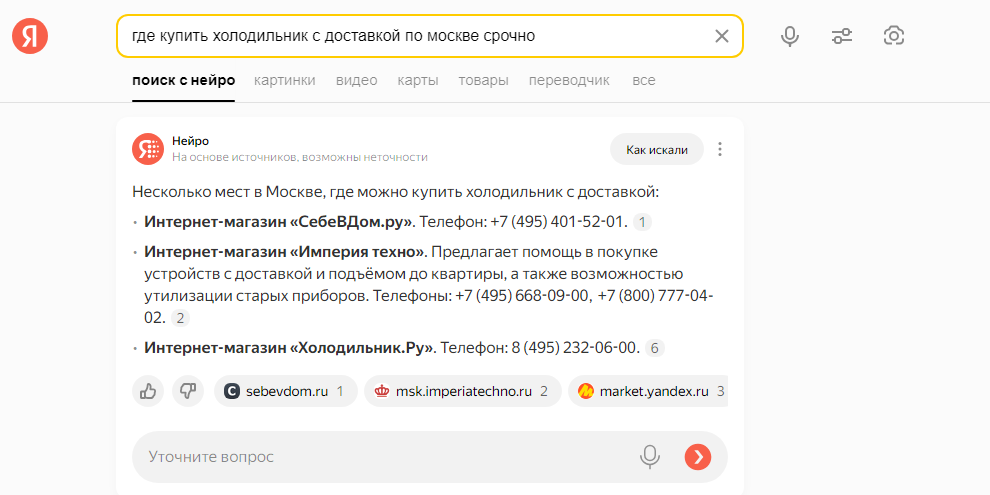The image size is (990, 495).
Task: Open Neuro answer three-dot options menu
Action: tap(720, 149)
